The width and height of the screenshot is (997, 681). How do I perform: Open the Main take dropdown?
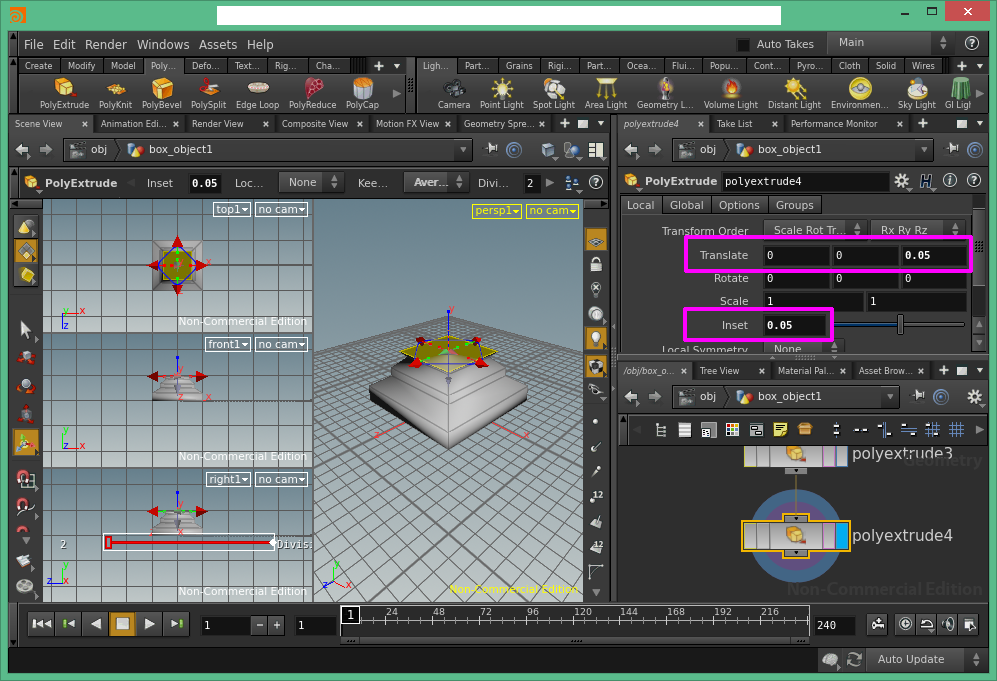click(890, 43)
